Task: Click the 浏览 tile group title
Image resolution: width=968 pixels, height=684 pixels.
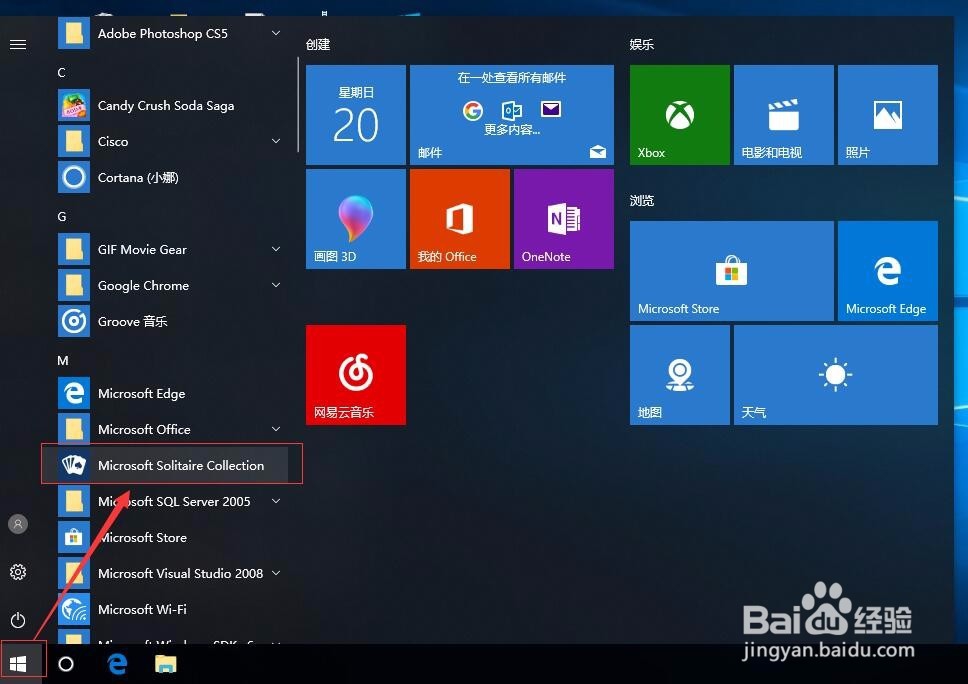Action: tap(642, 201)
